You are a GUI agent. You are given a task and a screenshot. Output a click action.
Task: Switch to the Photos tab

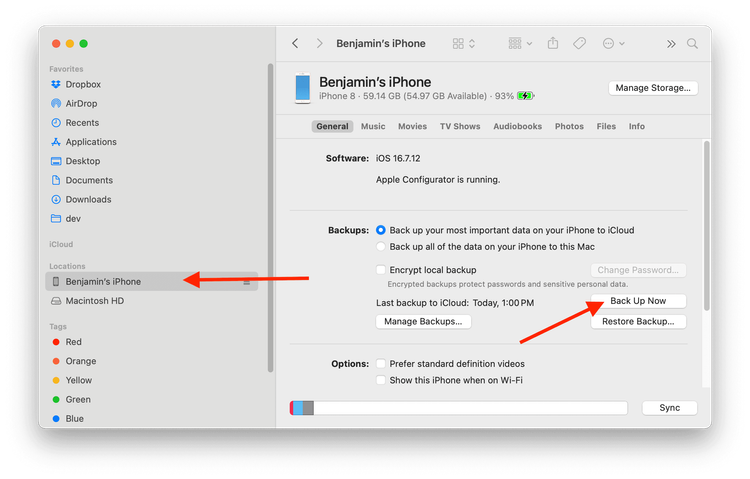point(569,126)
